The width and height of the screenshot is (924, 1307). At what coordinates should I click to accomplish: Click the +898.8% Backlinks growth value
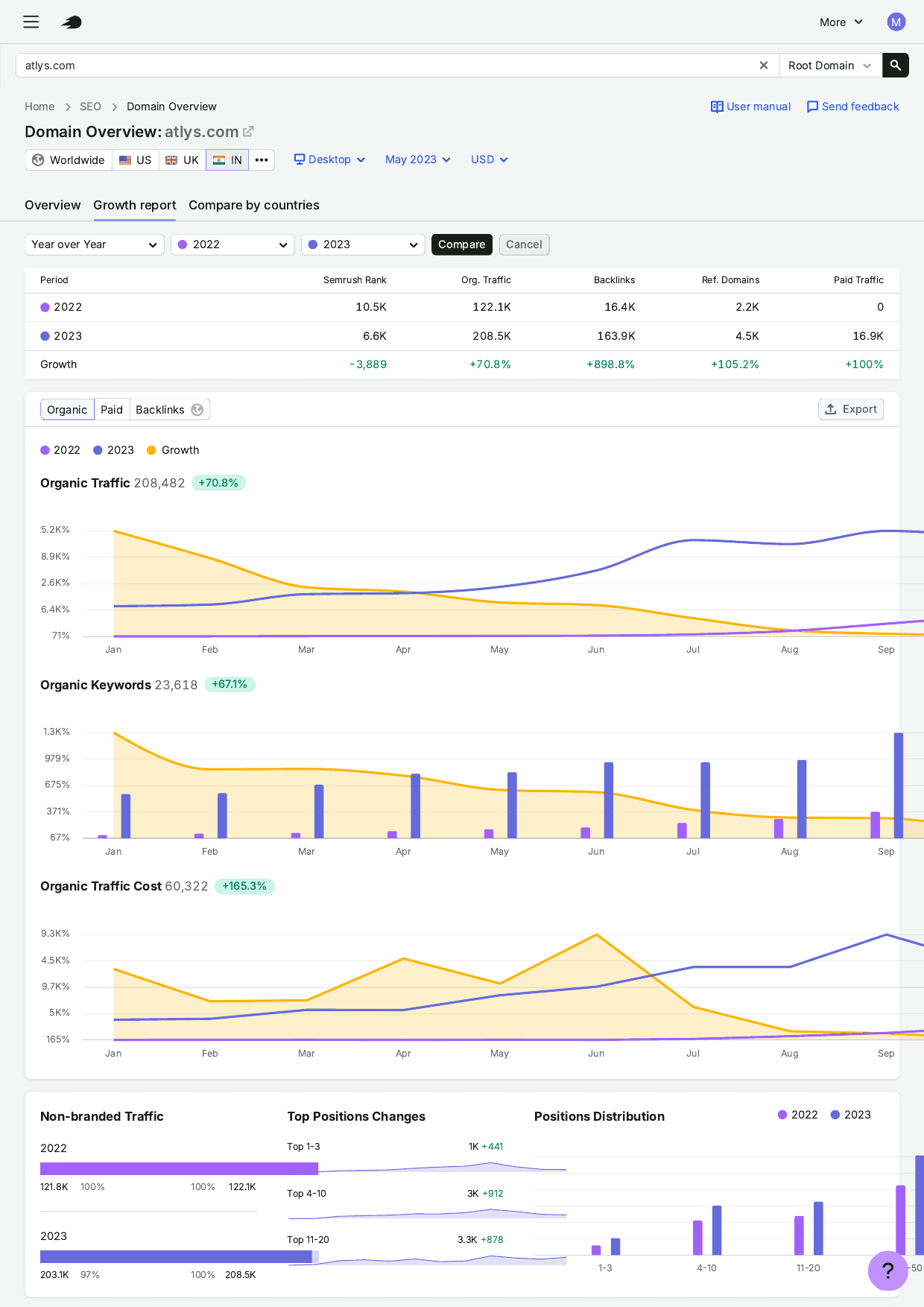[x=610, y=364]
